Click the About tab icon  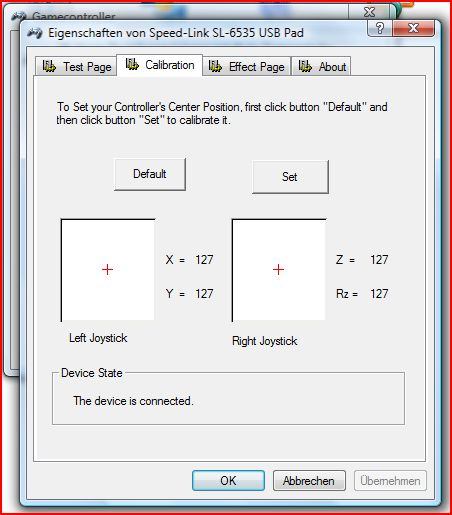pyautogui.click(x=305, y=66)
